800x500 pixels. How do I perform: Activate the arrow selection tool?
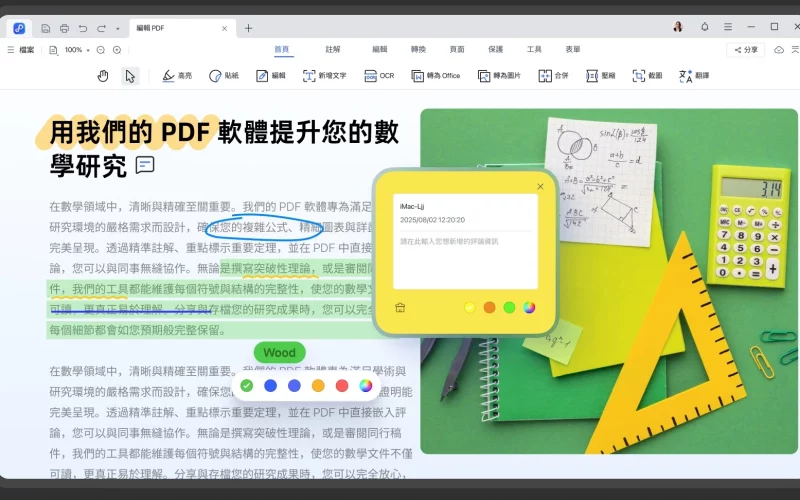point(130,75)
